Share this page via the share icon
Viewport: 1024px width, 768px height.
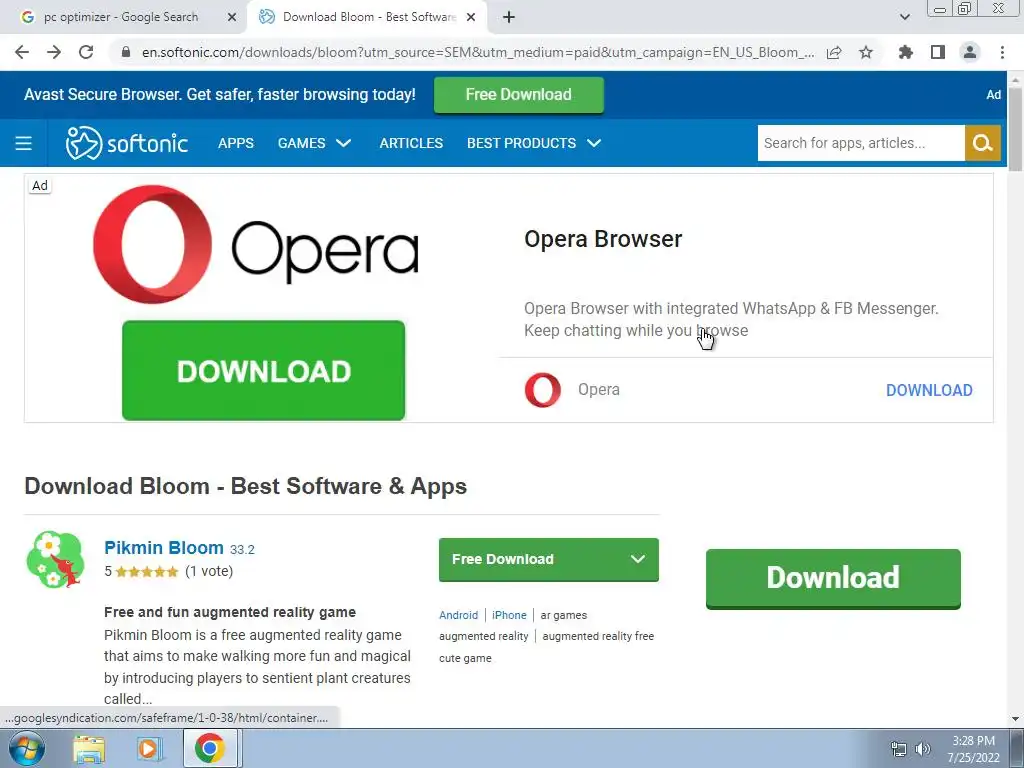[834, 52]
